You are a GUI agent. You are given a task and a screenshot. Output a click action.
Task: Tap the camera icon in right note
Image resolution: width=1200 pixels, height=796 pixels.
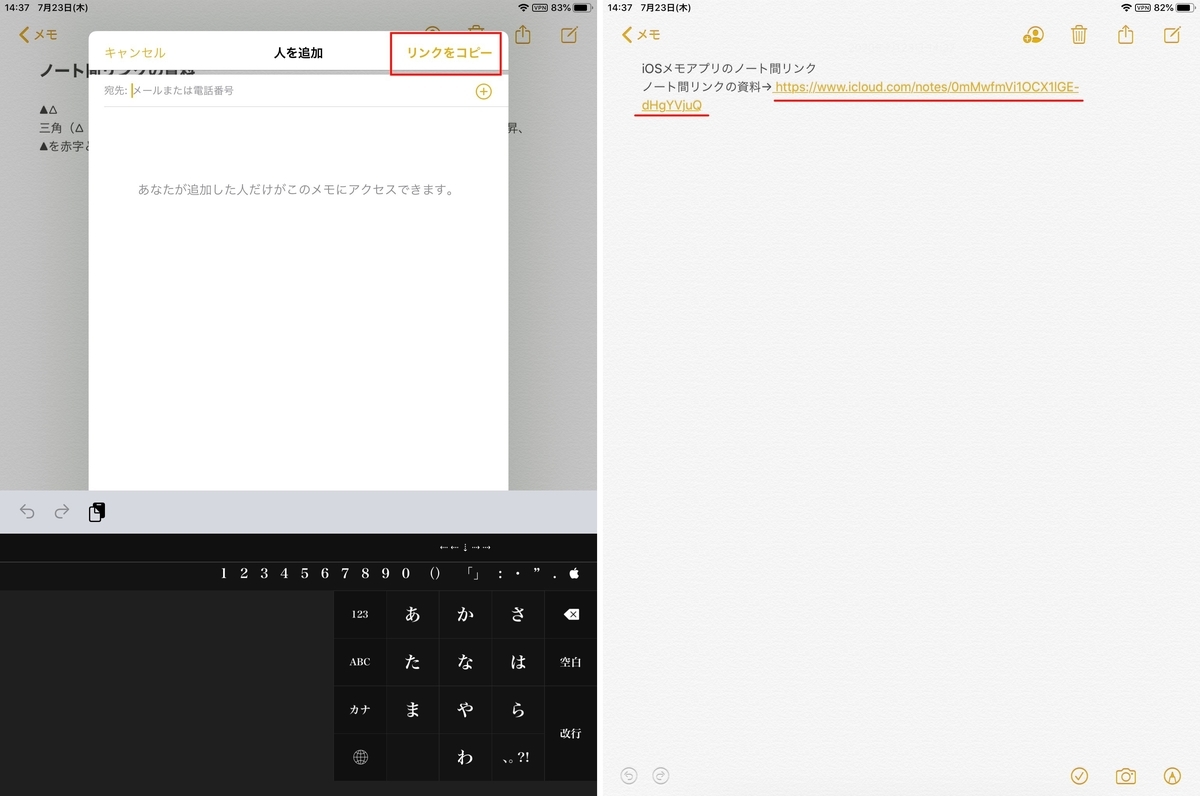tap(1126, 776)
